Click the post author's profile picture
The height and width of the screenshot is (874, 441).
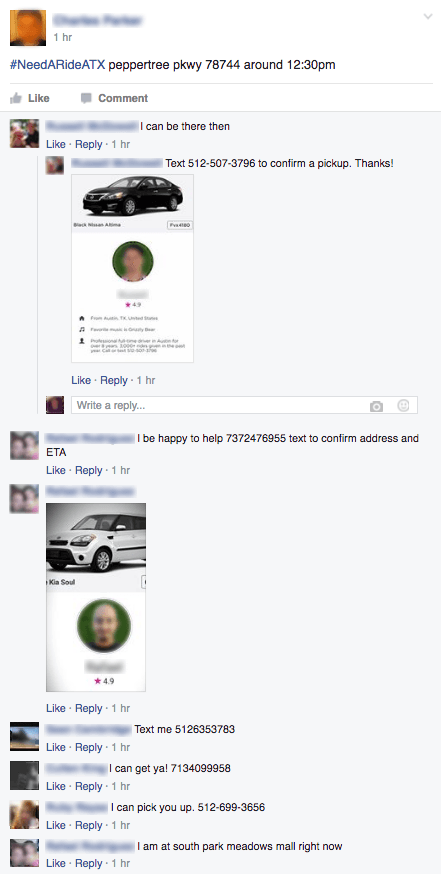[28, 28]
